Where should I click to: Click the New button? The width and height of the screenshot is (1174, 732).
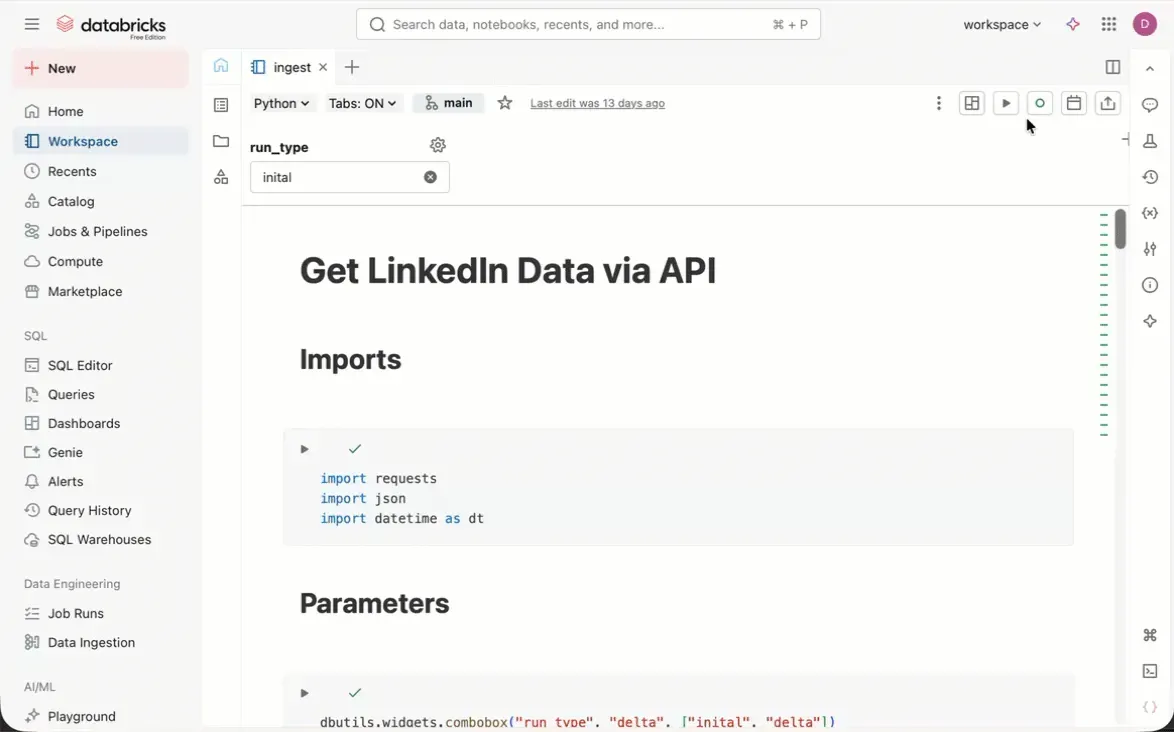click(101, 68)
